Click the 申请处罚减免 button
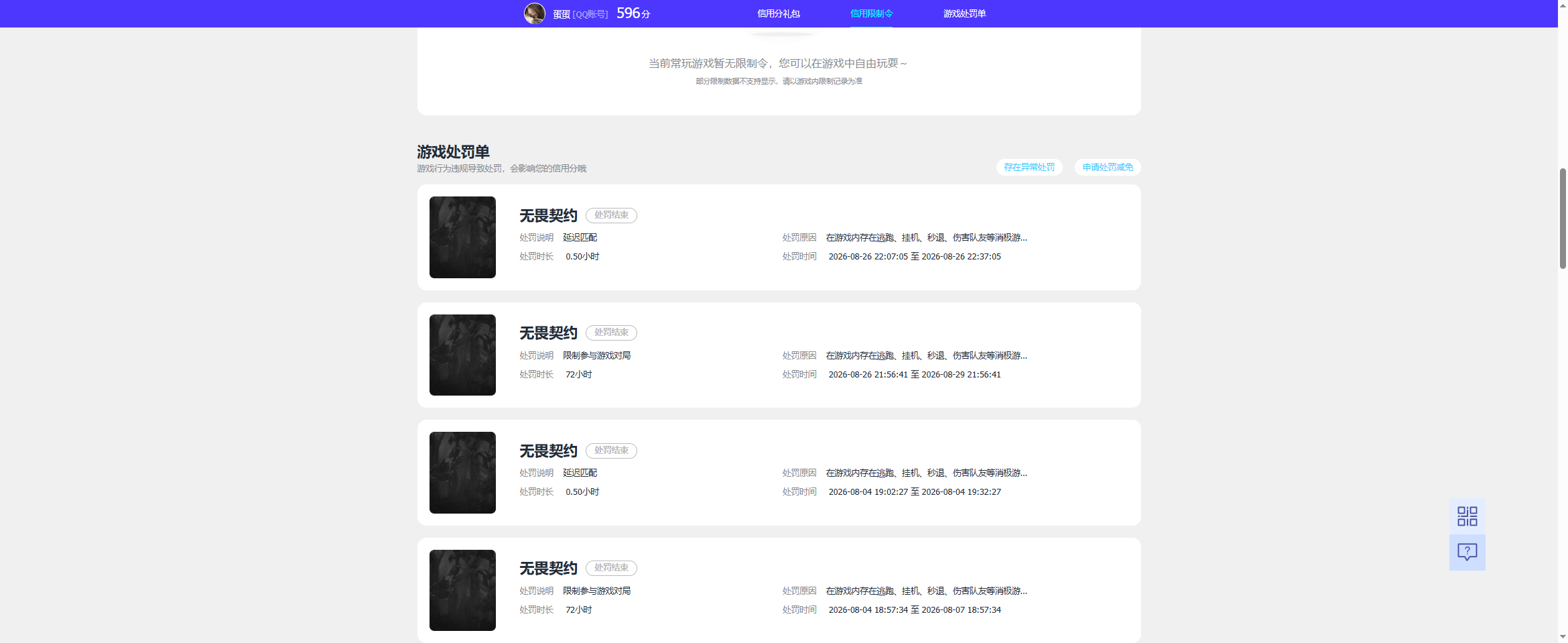The width and height of the screenshot is (1568, 643). [1108, 167]
